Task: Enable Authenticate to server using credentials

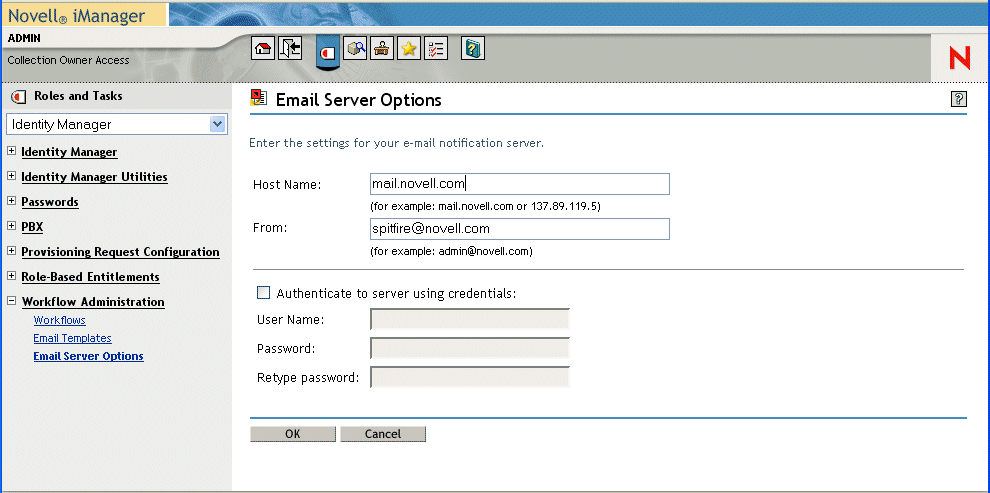Action: (263, 293)
